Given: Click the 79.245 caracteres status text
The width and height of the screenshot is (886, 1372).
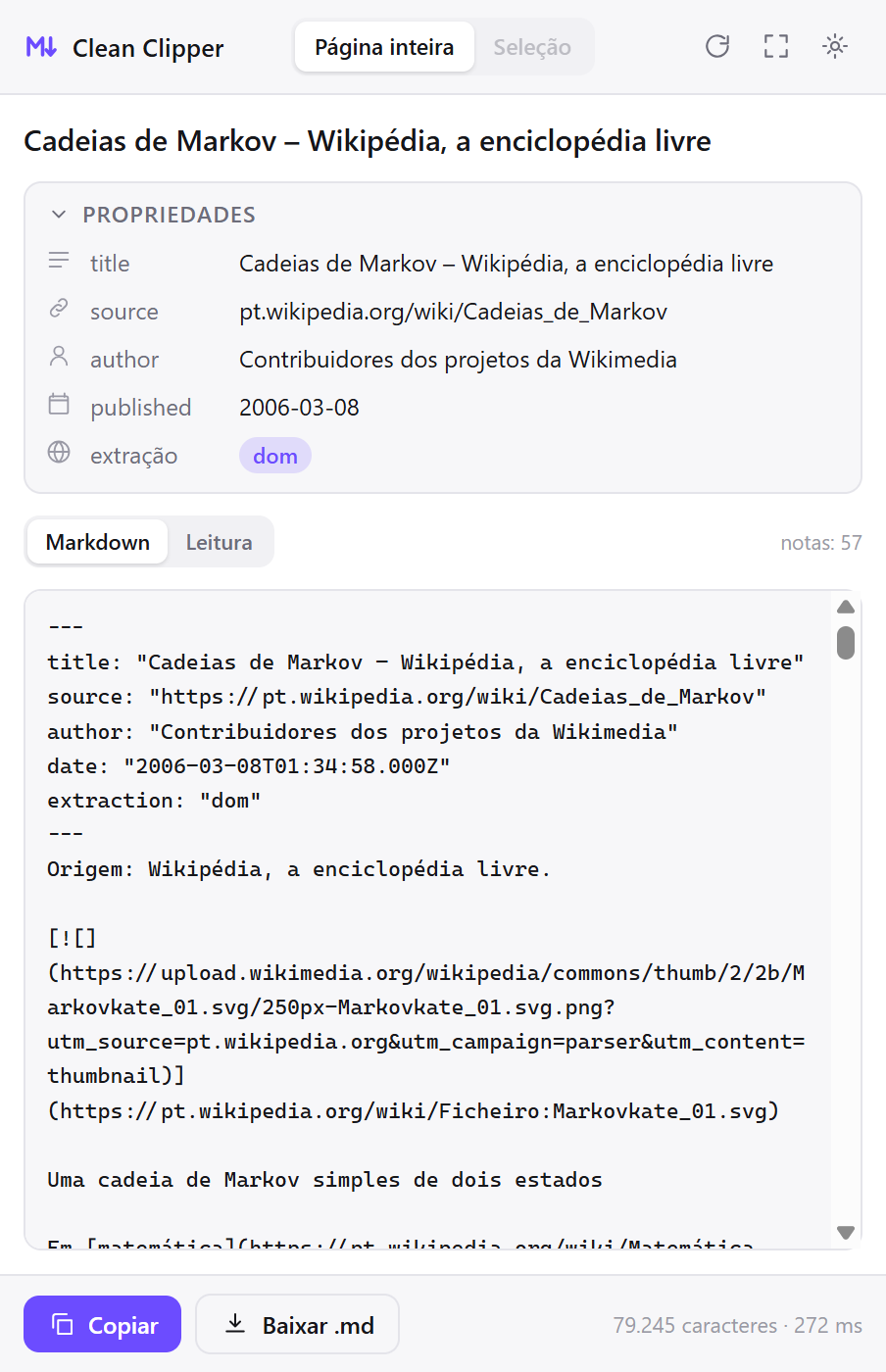Looking at the screenshot, I should 737,1326.
